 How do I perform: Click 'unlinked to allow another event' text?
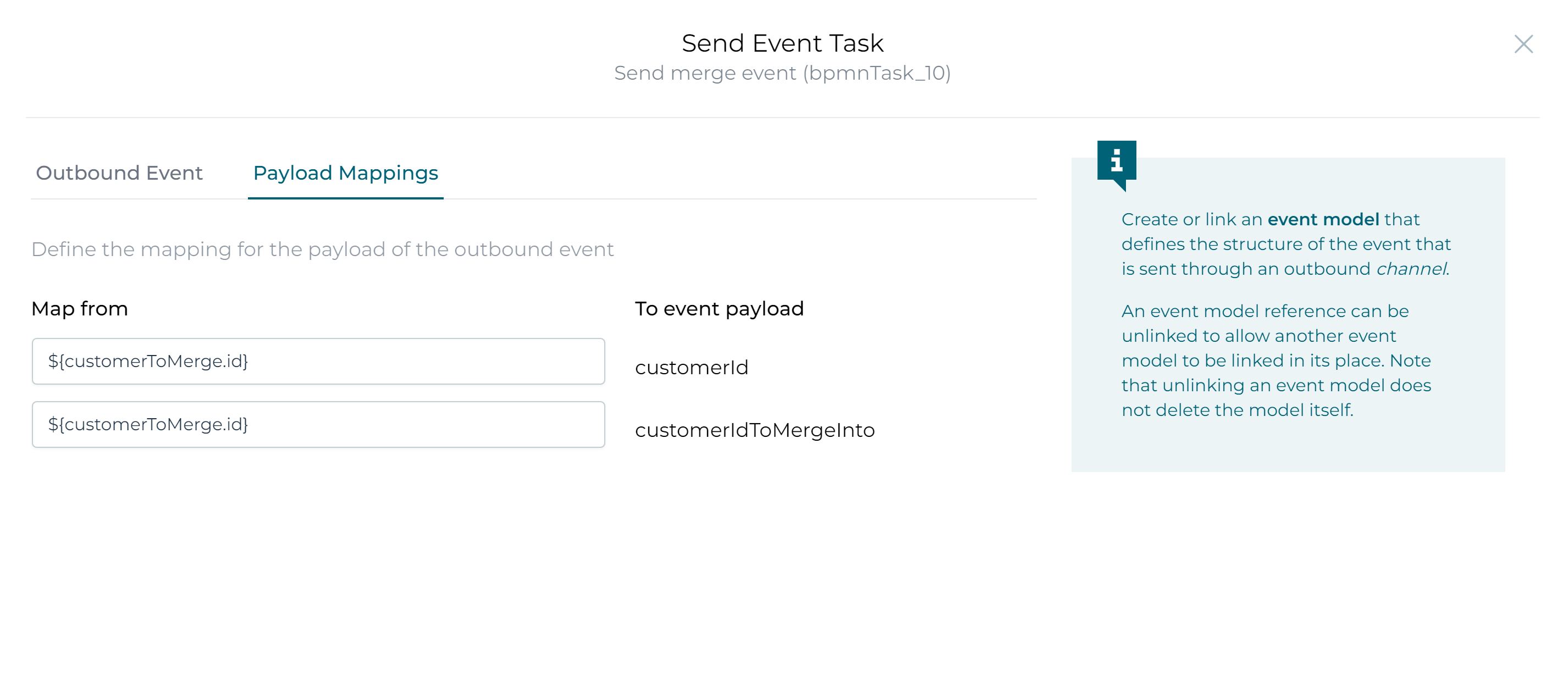1258,336
